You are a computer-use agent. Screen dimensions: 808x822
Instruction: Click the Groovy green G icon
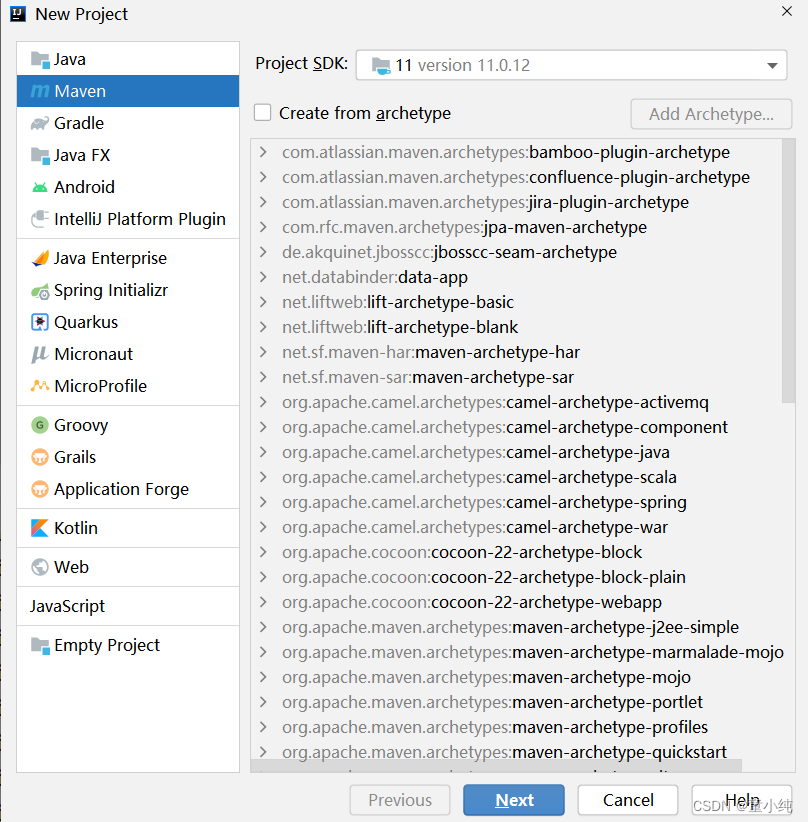click(40, 425)
